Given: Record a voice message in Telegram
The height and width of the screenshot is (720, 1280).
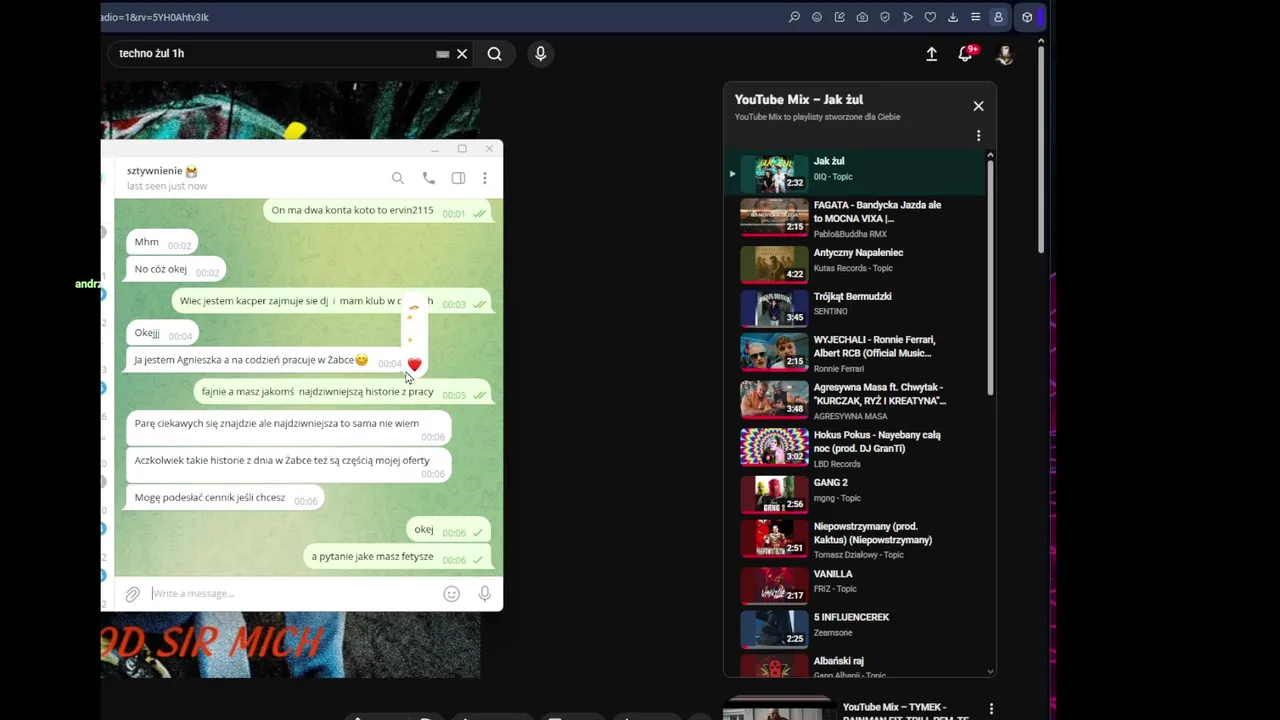Looking at the screenshot, I should pyautogui.click(x=485, y=594).
